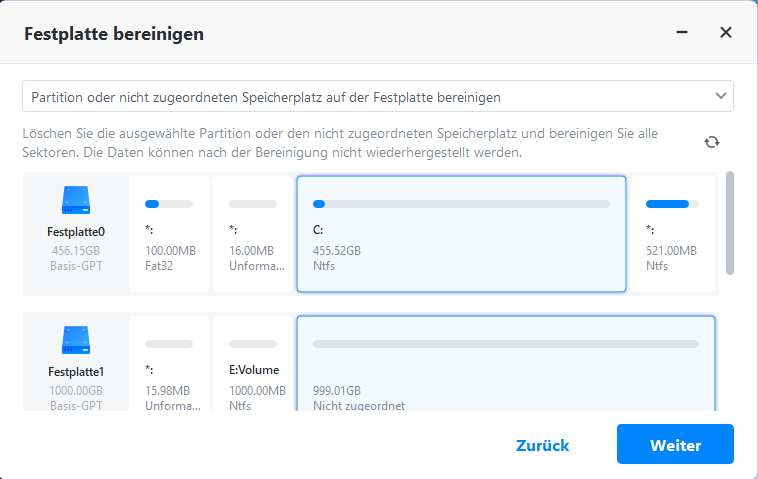Screen dimensions: 758x479
Task: Click the Weiter button
Action: click(675, 445)
